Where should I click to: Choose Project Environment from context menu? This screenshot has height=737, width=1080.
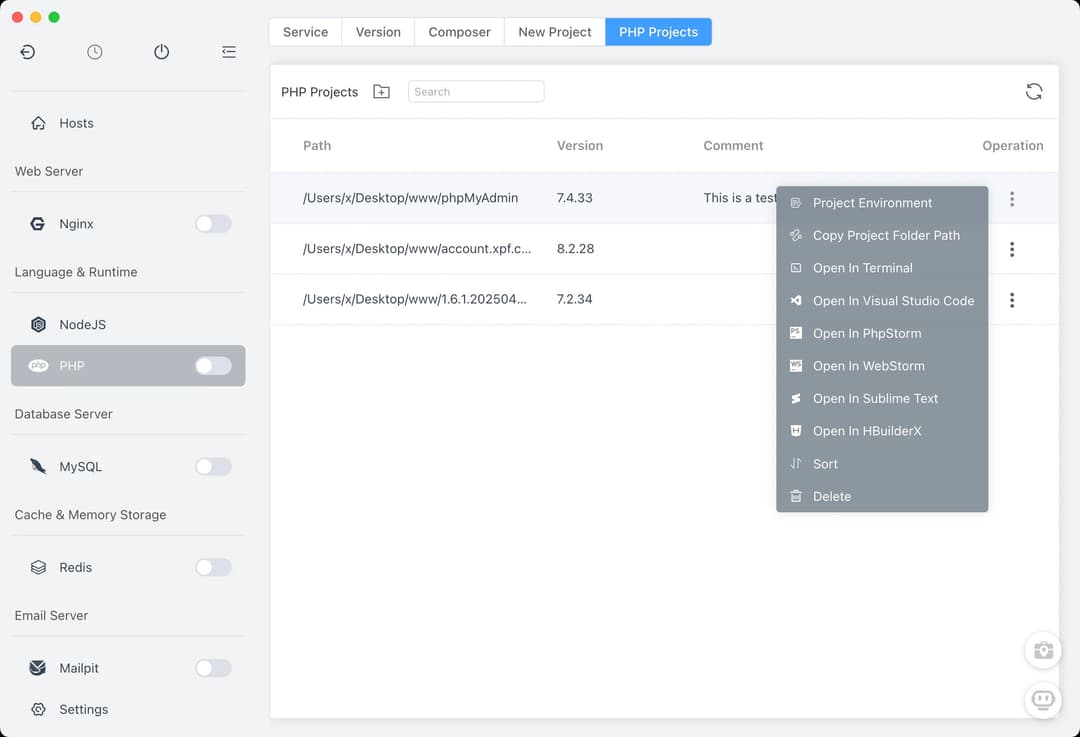pos(882,203)
